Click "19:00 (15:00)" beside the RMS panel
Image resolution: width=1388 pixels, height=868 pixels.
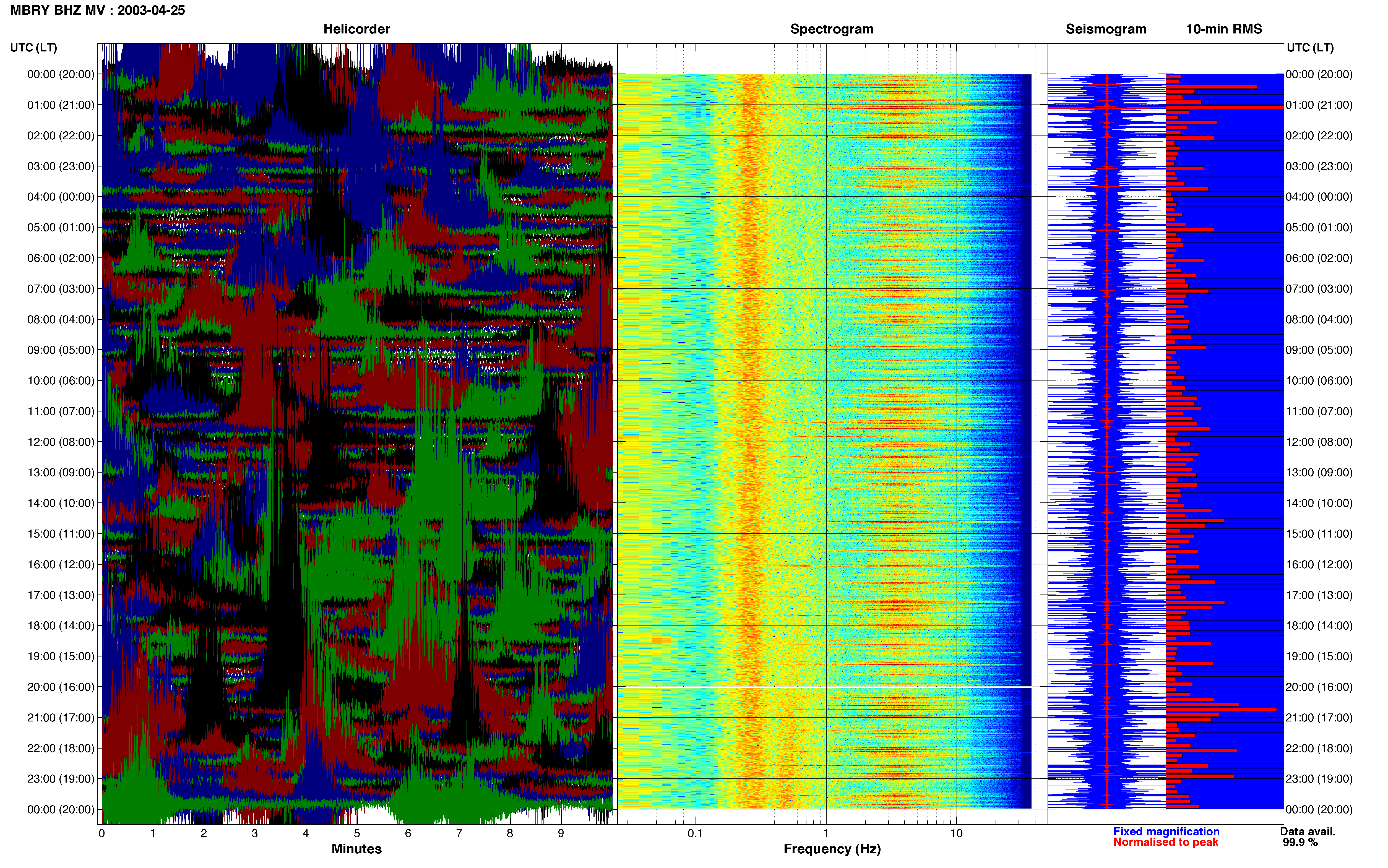[1319, 656]
